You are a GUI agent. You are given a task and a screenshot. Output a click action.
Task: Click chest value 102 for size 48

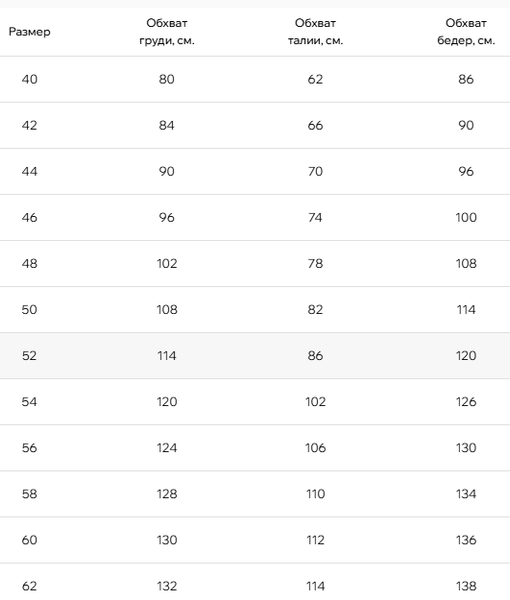(167, 264)
